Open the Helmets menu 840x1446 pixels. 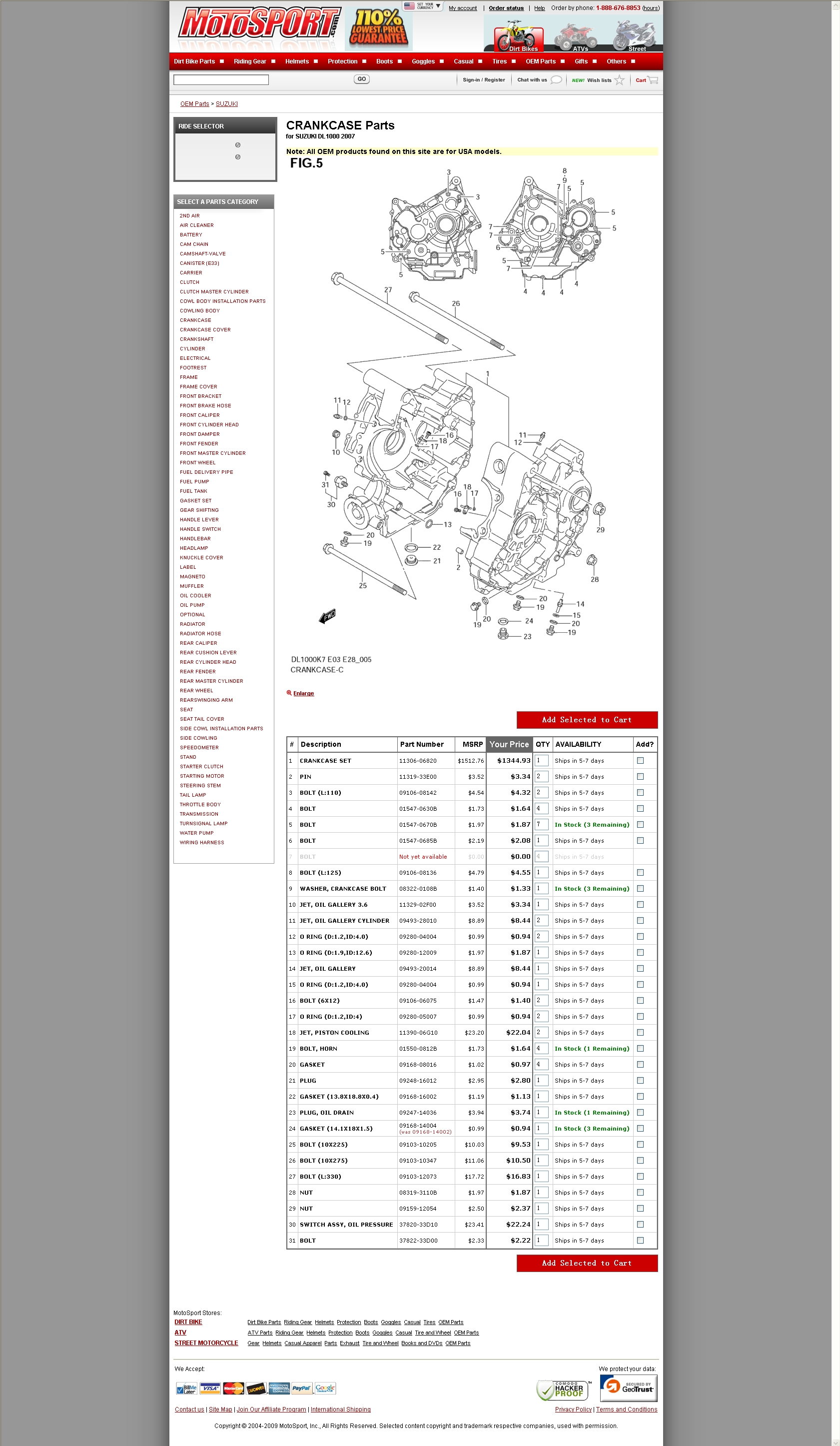tap(301, 61)
